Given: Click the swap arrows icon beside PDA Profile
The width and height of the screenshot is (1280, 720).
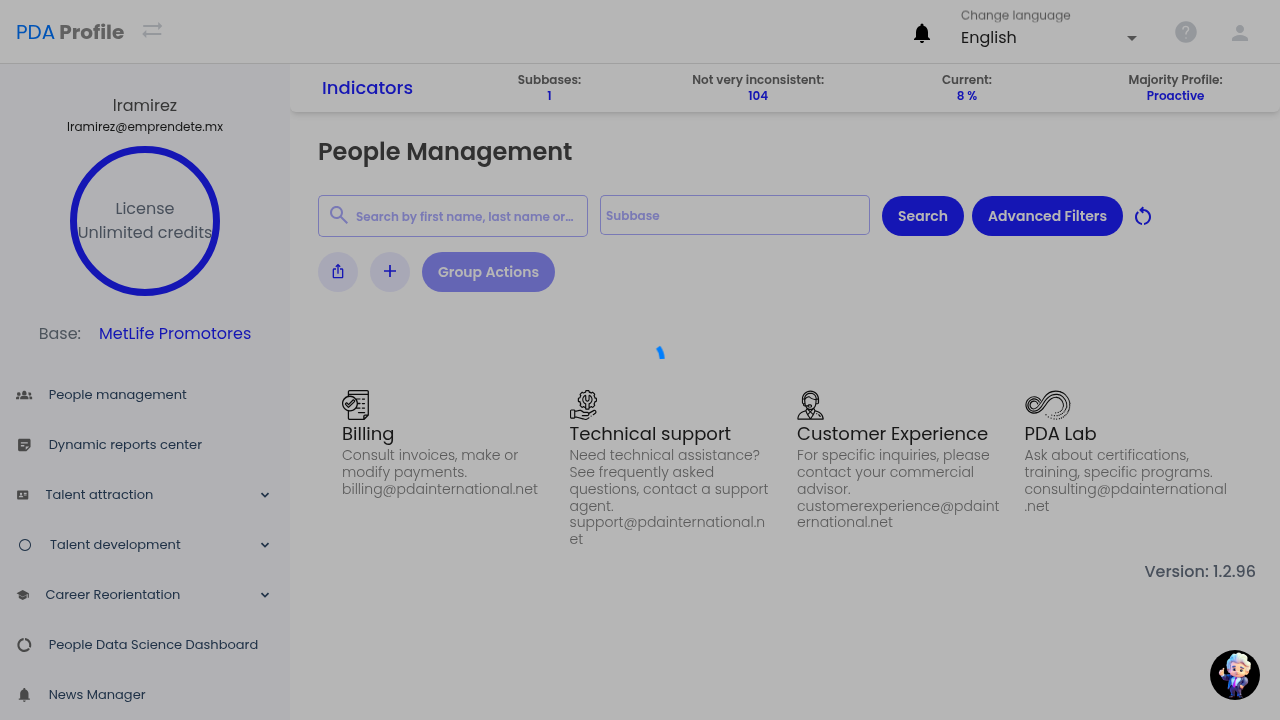Looking at the screenshot, I should (x=152, y=31).
